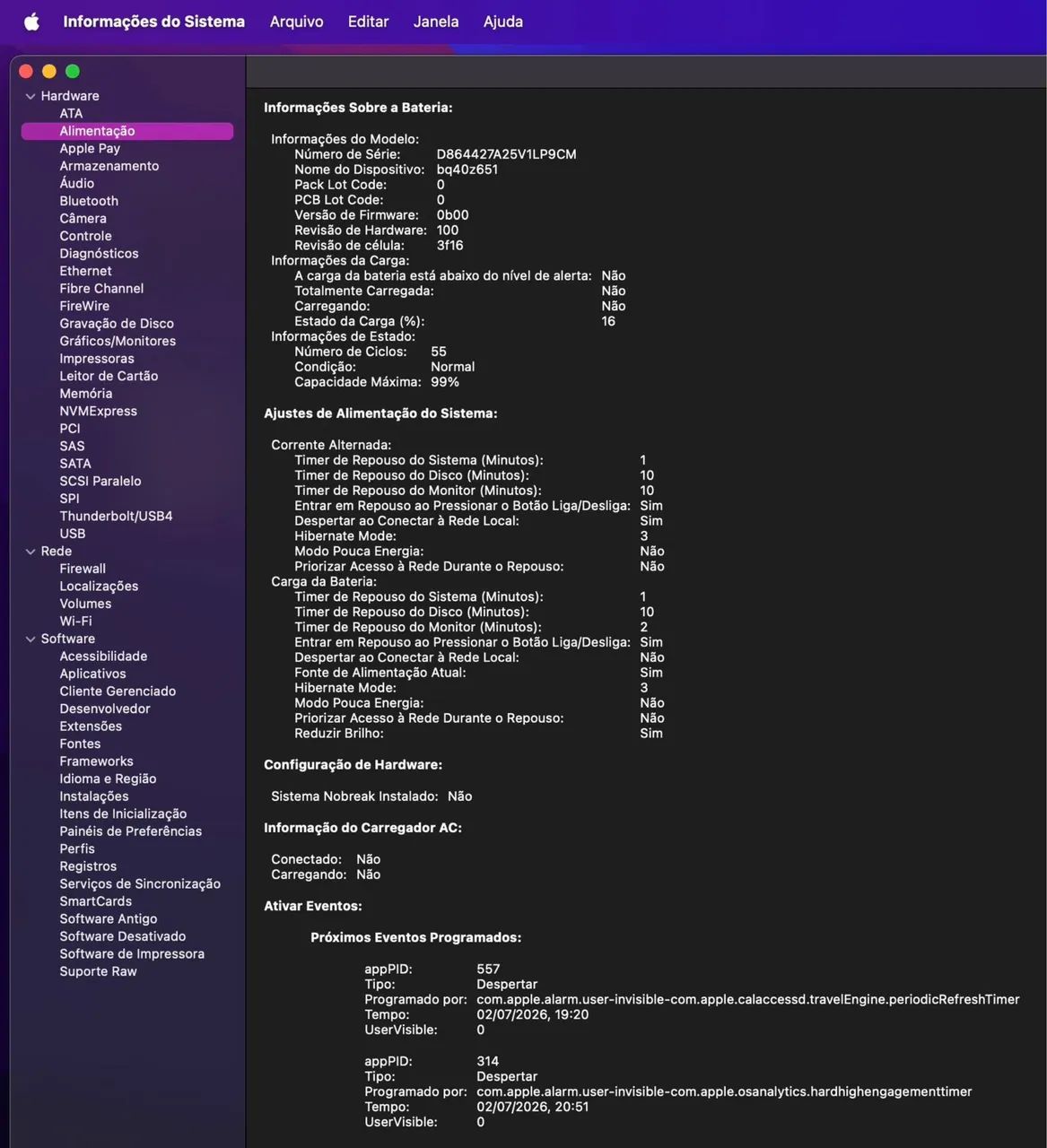Select Gravação de Disco in the sidebar
This screenshot has height=1148, width=1047.
point(117,324)
